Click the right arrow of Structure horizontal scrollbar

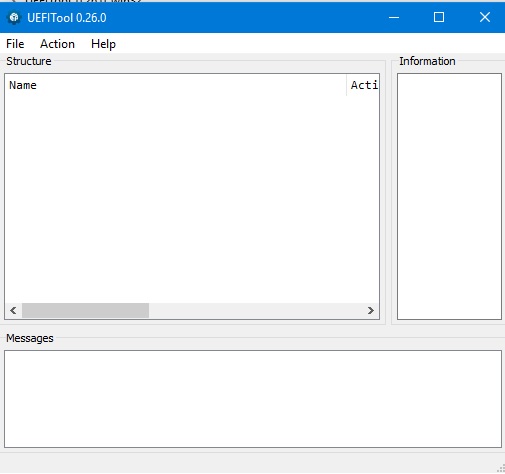pos(371,310)
